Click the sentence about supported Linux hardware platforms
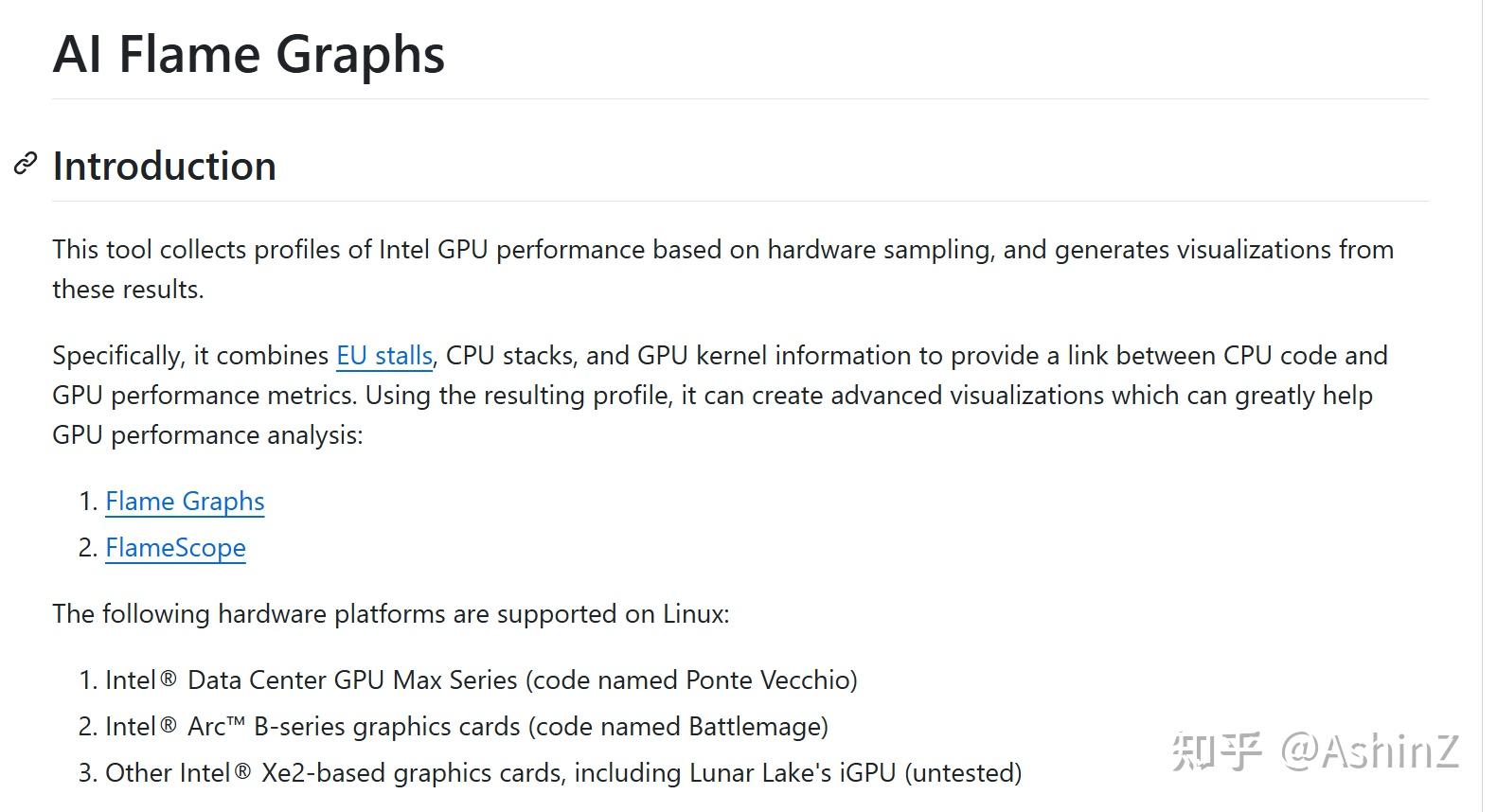The image size is (1497, 812). [x=391, y=614]
